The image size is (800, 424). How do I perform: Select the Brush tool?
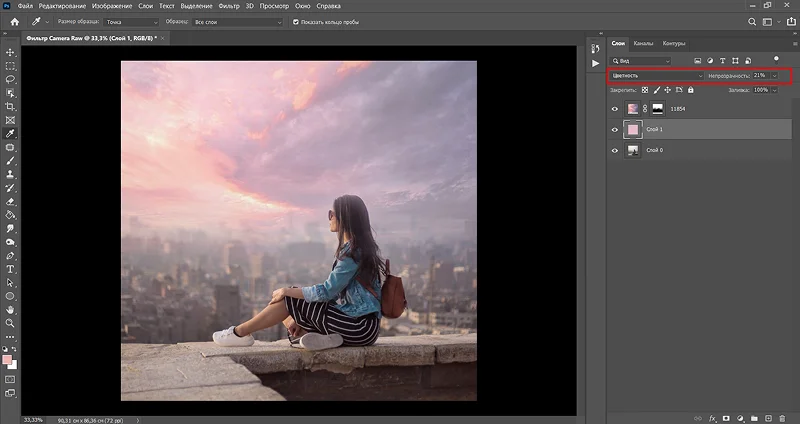(x=10, y=161)
